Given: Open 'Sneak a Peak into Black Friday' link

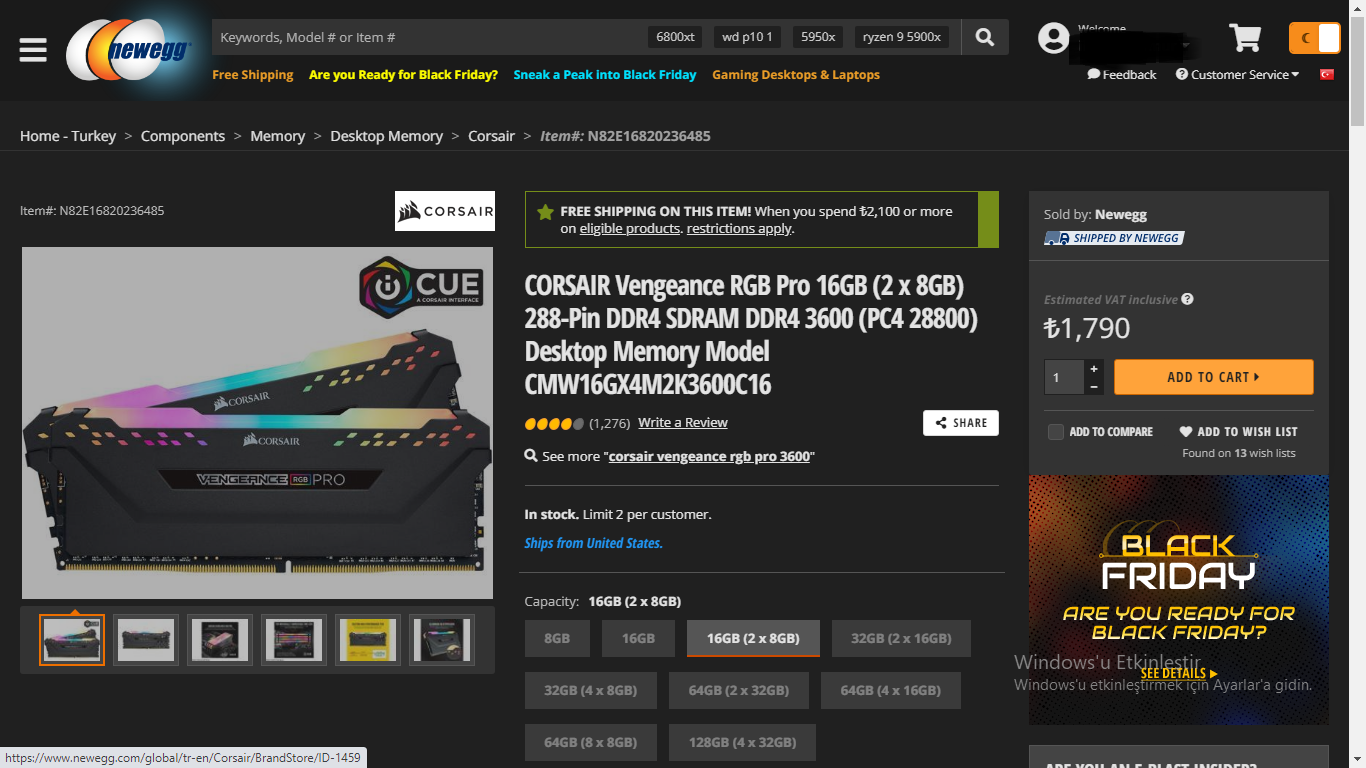Looking at the screenshot, I should [x=605, y=75].
